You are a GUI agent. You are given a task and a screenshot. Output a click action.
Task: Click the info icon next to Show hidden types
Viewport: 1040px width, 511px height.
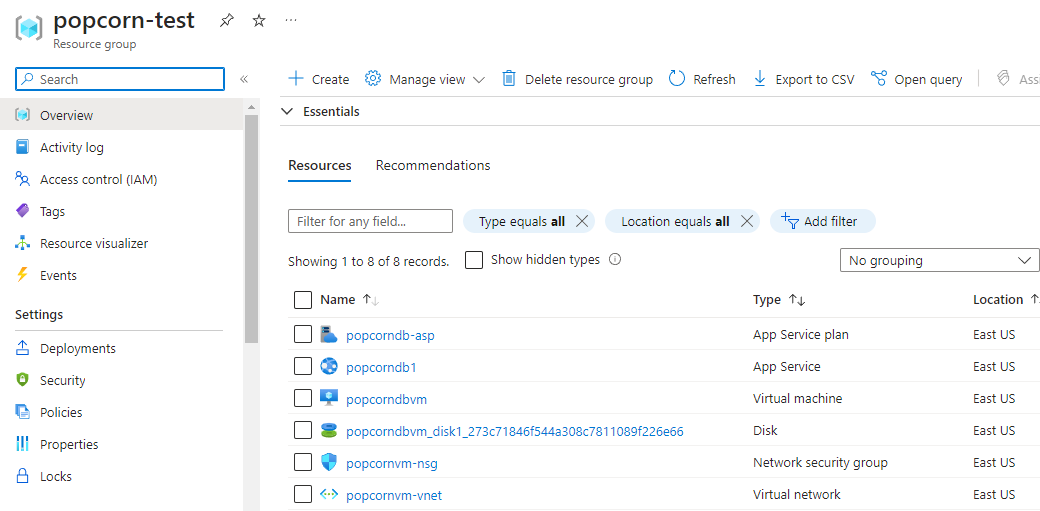point(615,259)
